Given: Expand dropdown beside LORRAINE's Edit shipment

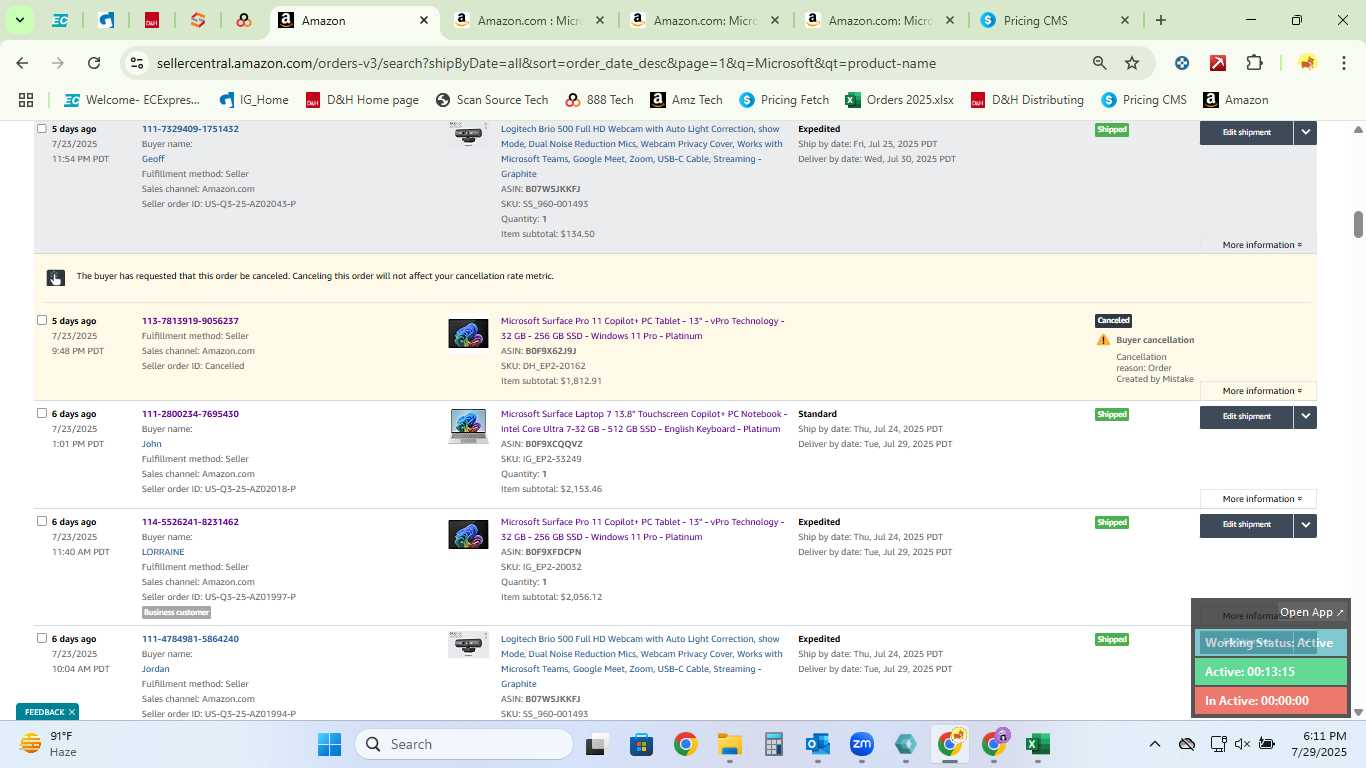Looking at the screenshot, I should 1305,525.
